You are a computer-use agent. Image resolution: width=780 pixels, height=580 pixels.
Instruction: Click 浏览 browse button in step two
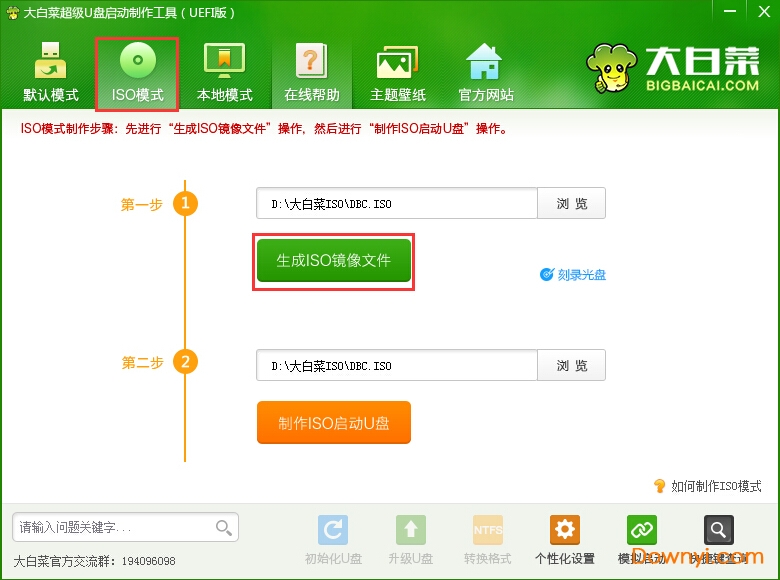(572, 365)
